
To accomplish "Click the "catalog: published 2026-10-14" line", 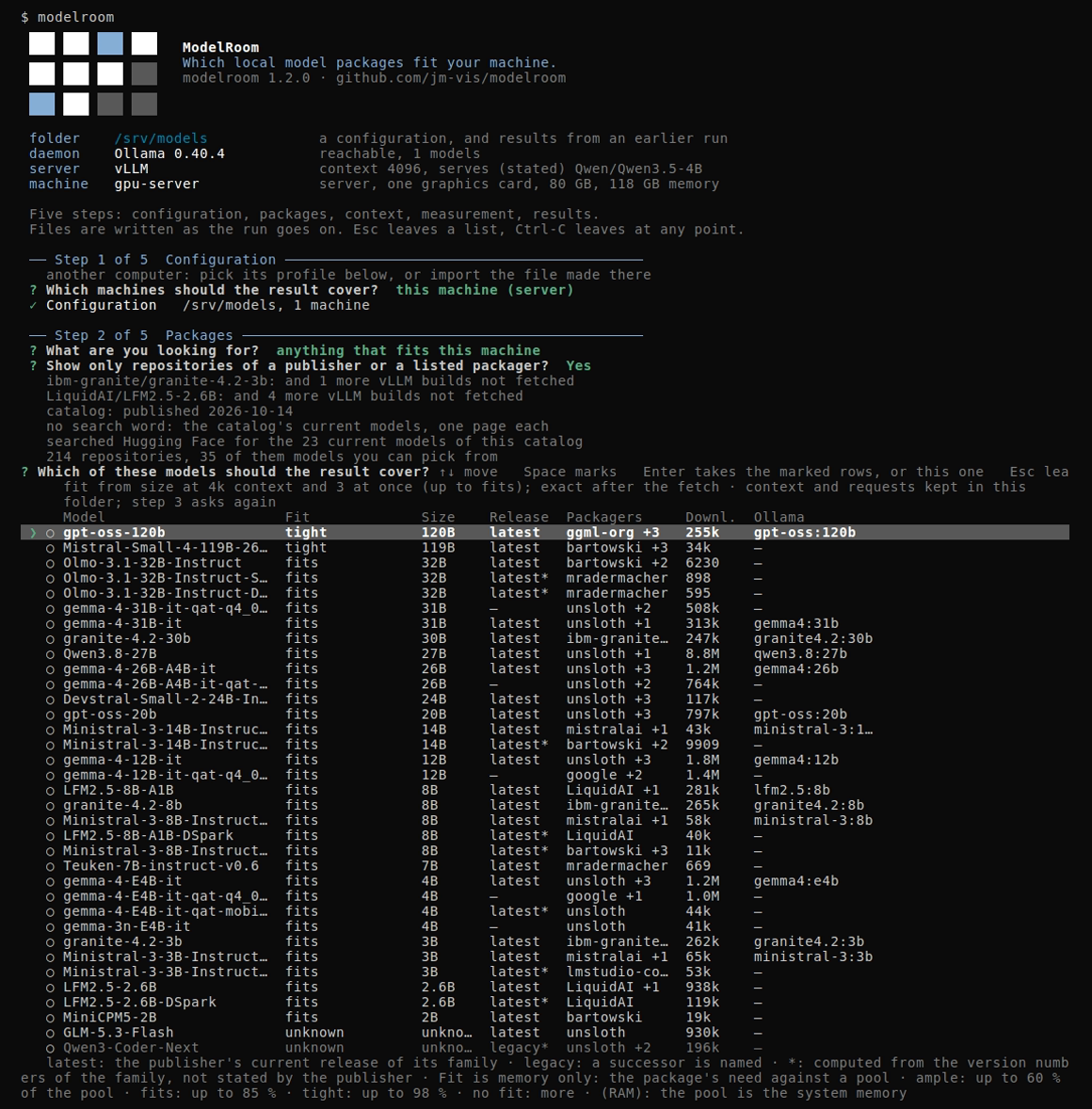I will [169, 410].
